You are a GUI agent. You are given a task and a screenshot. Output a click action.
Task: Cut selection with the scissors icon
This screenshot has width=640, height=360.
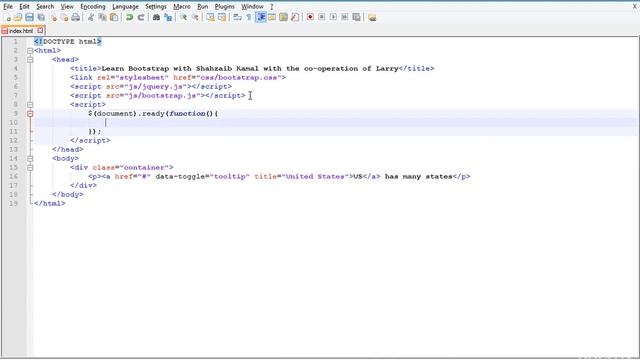point(91,17)
